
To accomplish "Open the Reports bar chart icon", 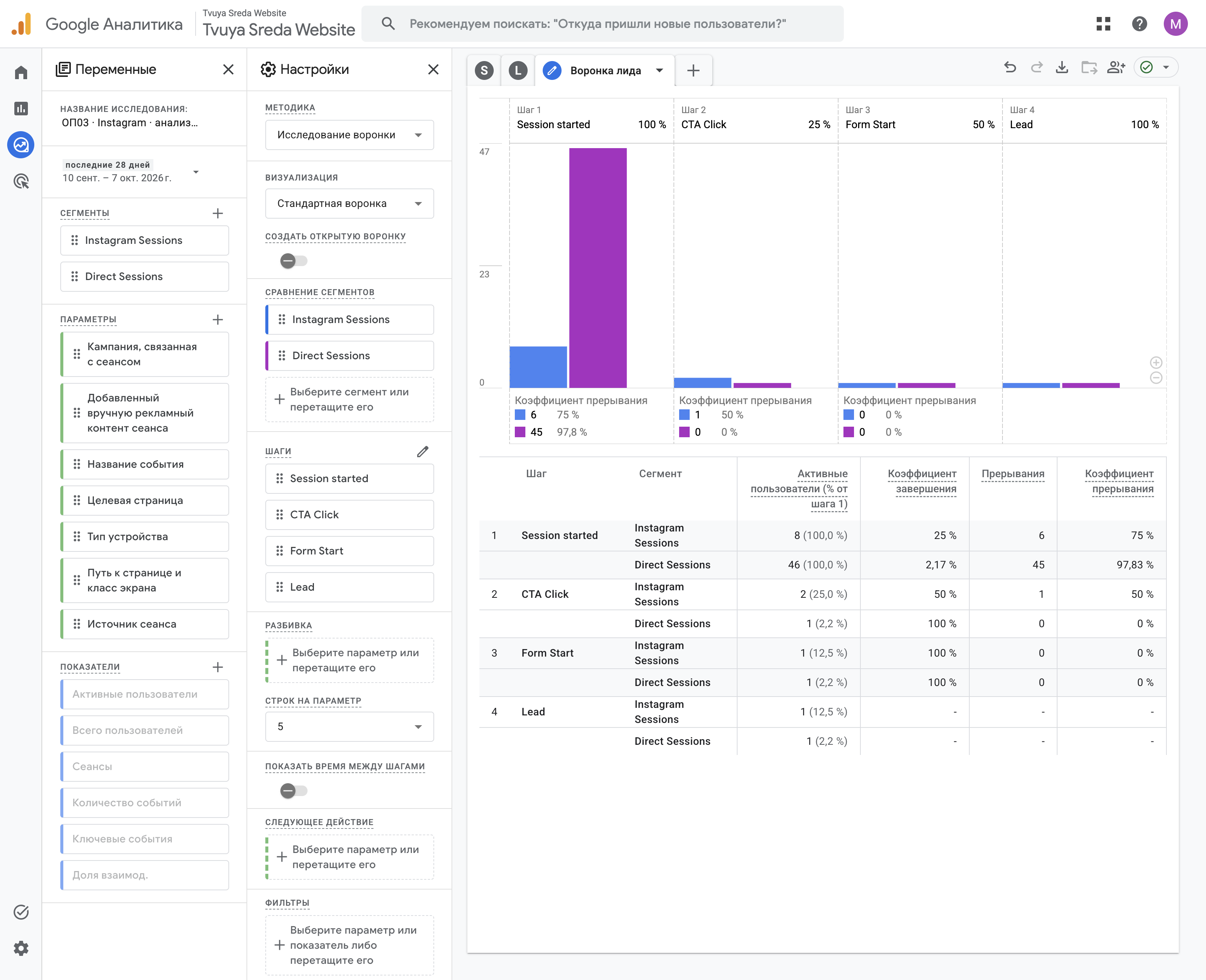I will pyautogui.click(x=21, y=109).
